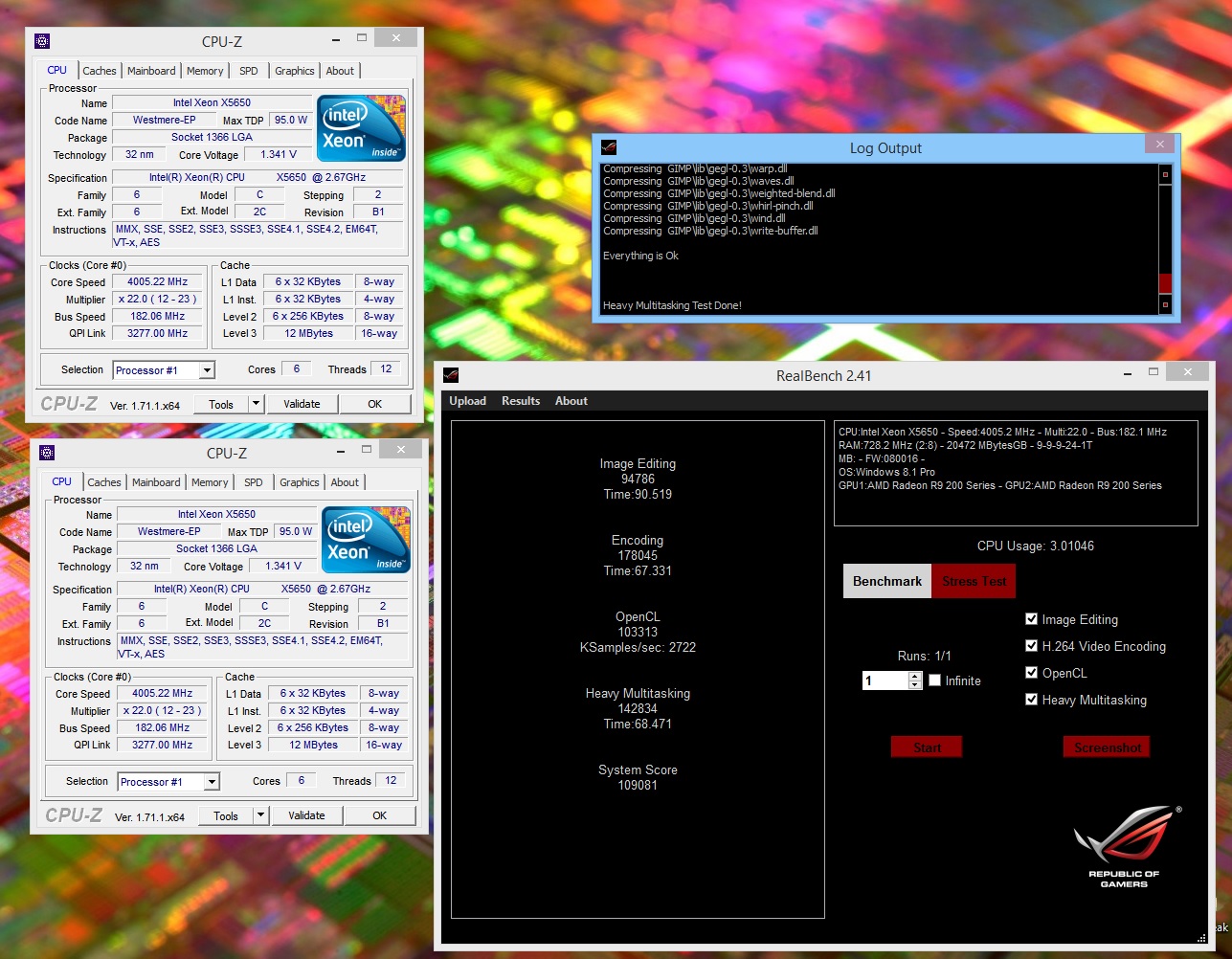Uncheck the Heavy Multitasking checkbox
The width and height of the screenshot is (1232, 959).
1031,700
